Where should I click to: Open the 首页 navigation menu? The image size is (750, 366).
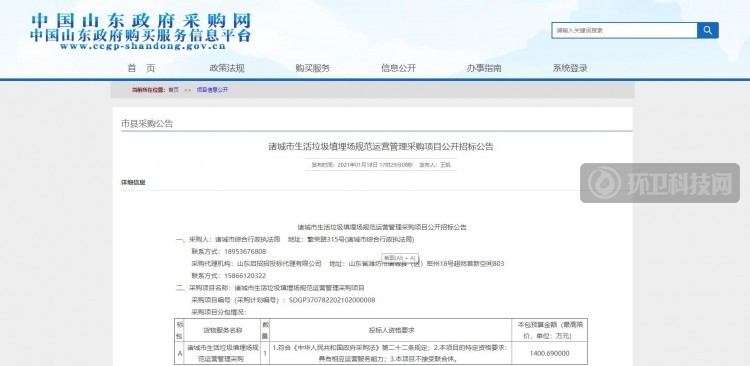click(141, 68)
